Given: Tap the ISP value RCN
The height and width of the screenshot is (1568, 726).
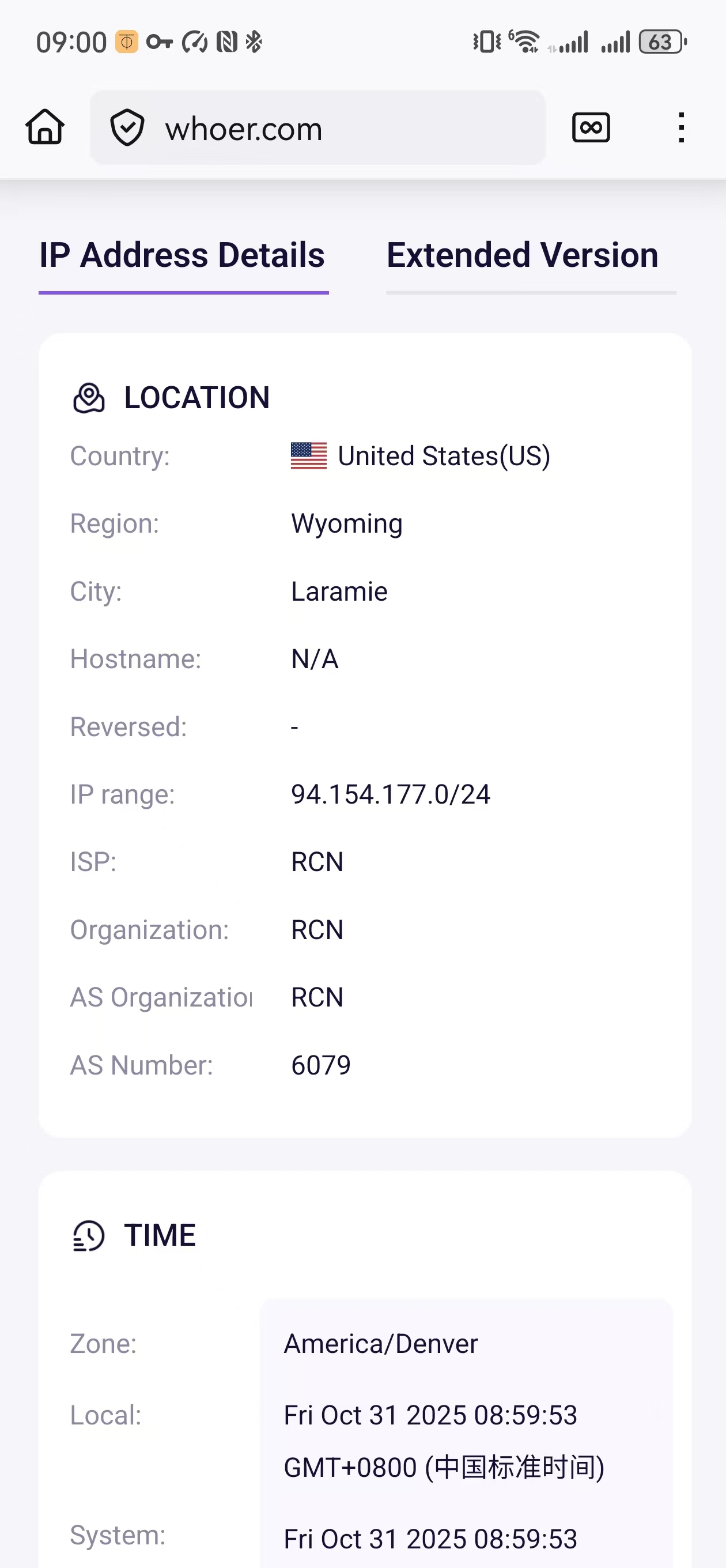Looking at the screenshot, I should pyautogui.click(x=317, y=862).
